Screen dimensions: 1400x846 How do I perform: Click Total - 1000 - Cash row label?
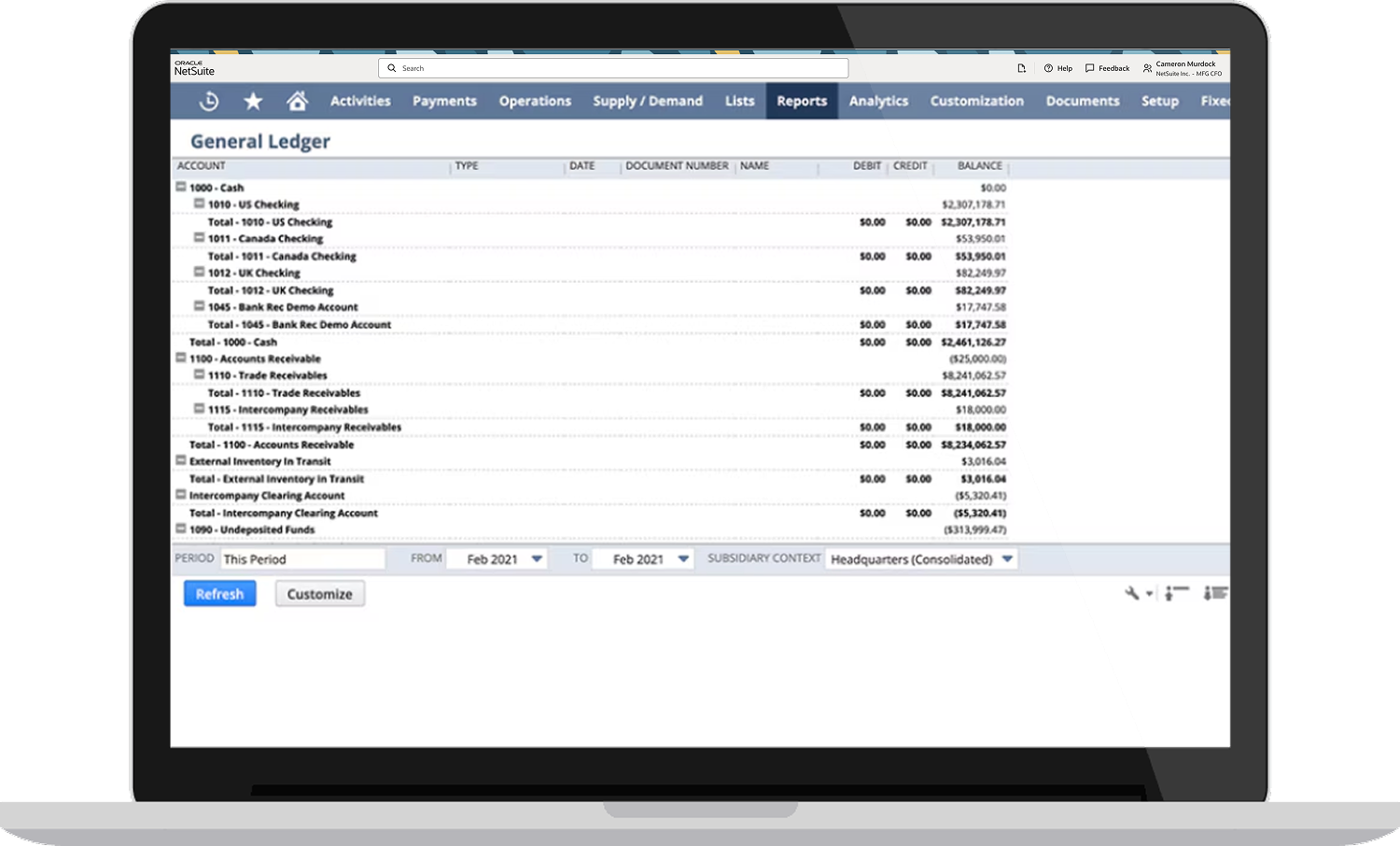click(x=233, y=342)
